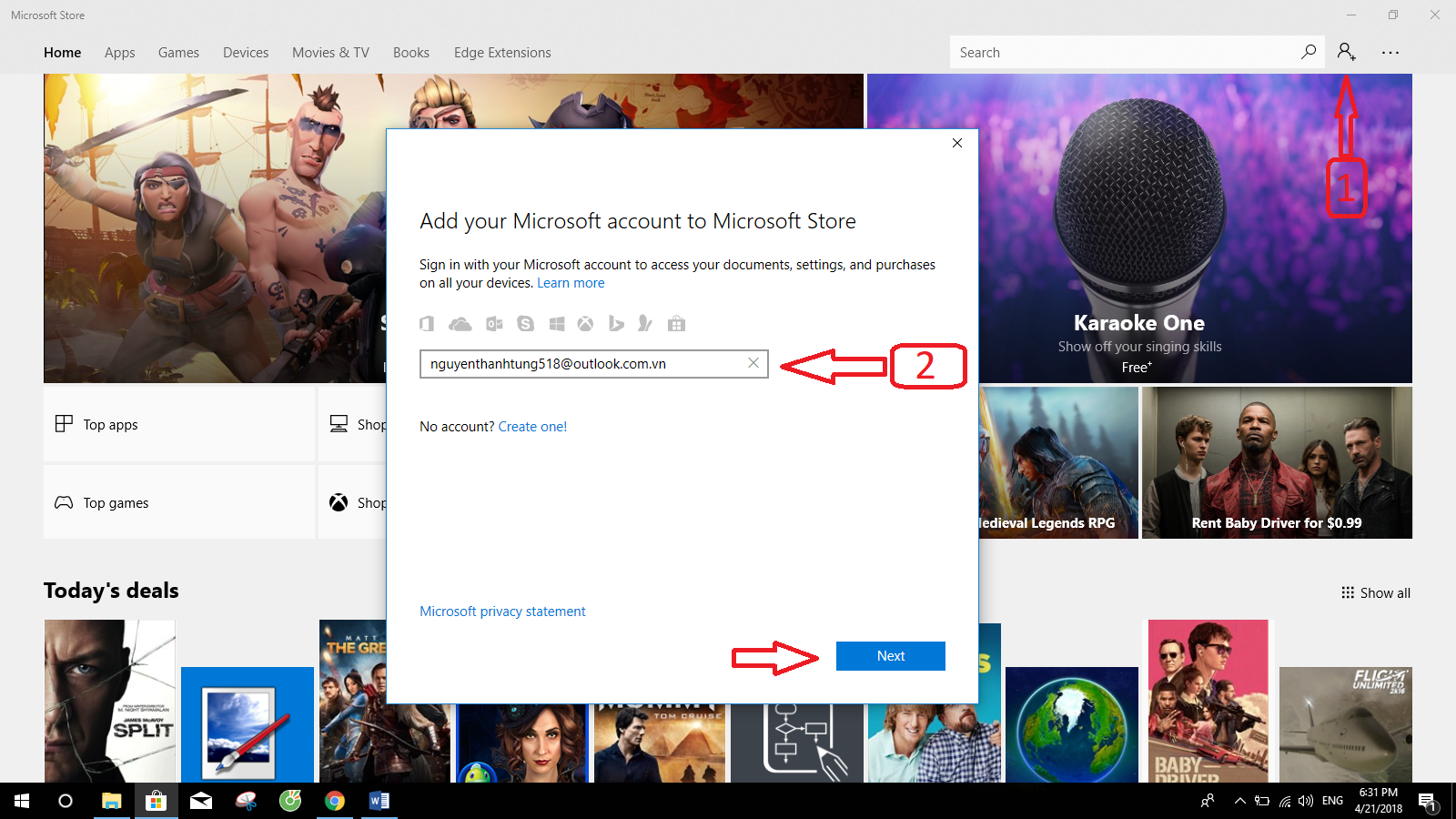Open Microsoft privacy statement link
This screenshot has width=1456, height=819.
[502, 612]
